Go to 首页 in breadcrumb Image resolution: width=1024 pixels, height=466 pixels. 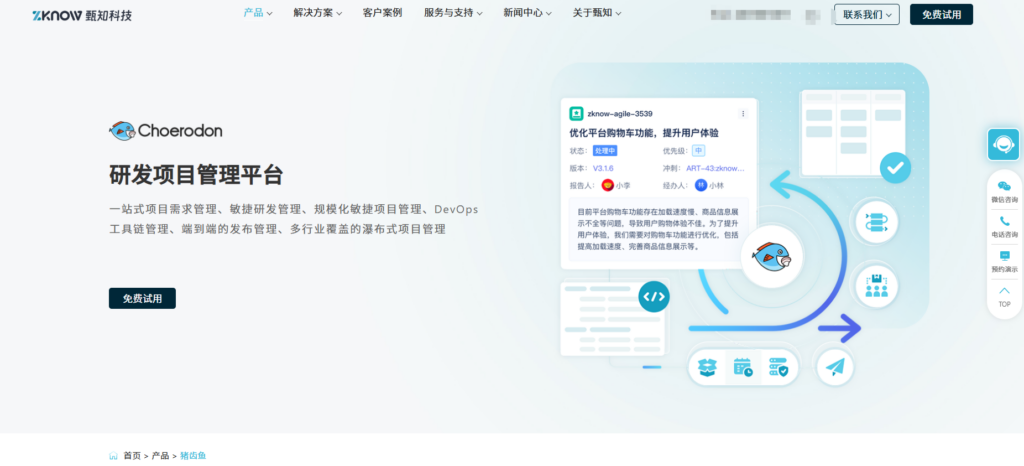[x=132, y=456]
